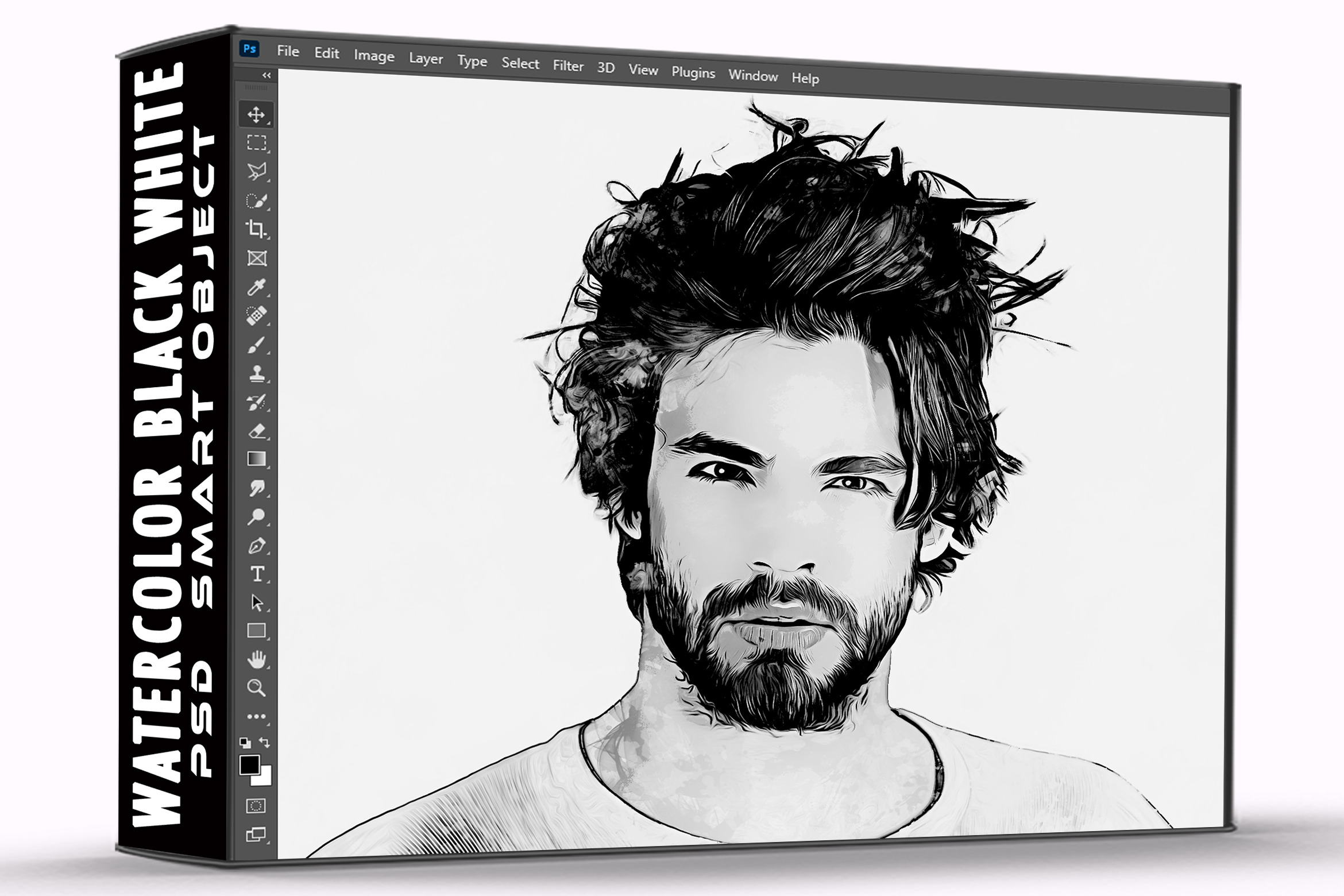Pick the Polygonal Lasso tool
The height and width of the screenshot is (896, 1344).
(x=256, y=171)
